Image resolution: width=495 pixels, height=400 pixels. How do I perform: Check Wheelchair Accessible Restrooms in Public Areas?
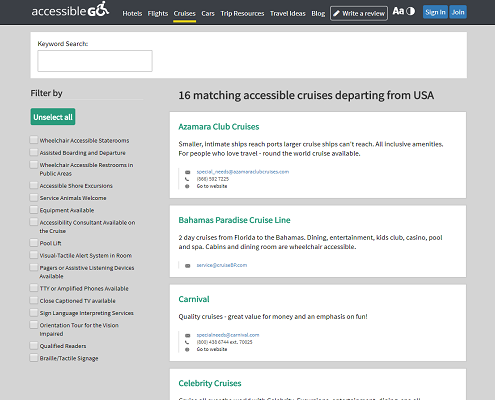point(34,164)
